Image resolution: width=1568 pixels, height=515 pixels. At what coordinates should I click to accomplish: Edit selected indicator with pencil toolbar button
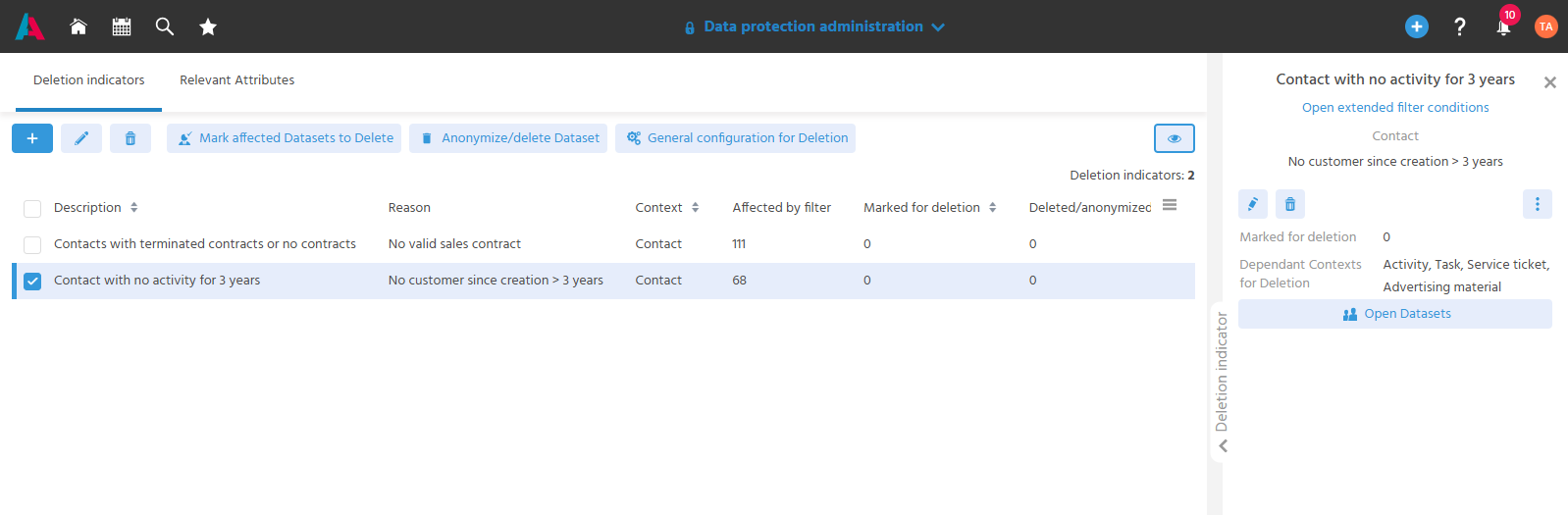(81, 138)
